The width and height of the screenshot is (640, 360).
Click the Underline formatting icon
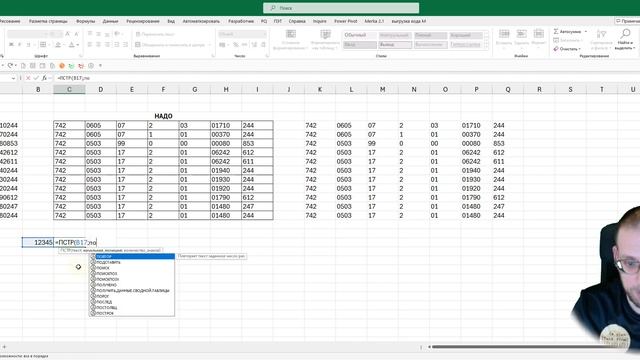(28, 44)
